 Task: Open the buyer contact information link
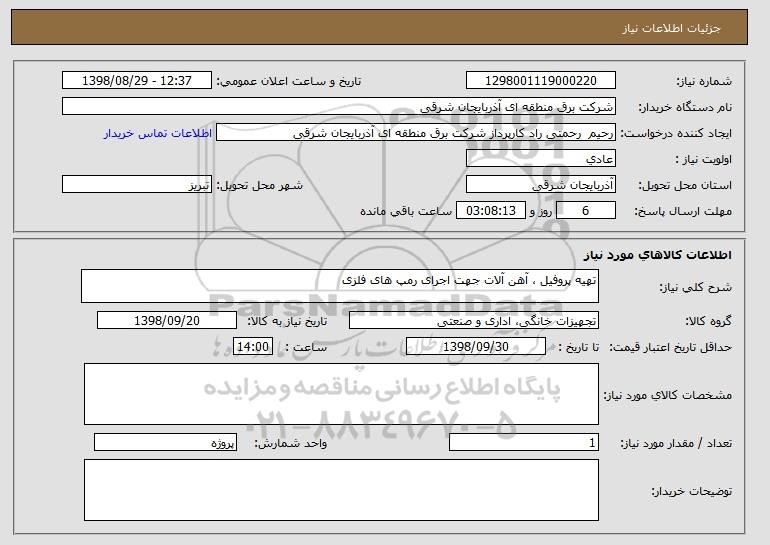158,133
